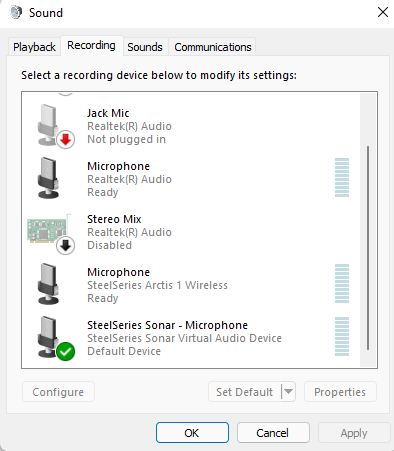
Task: Click the Configure button
Action: (x=58, y=392)
